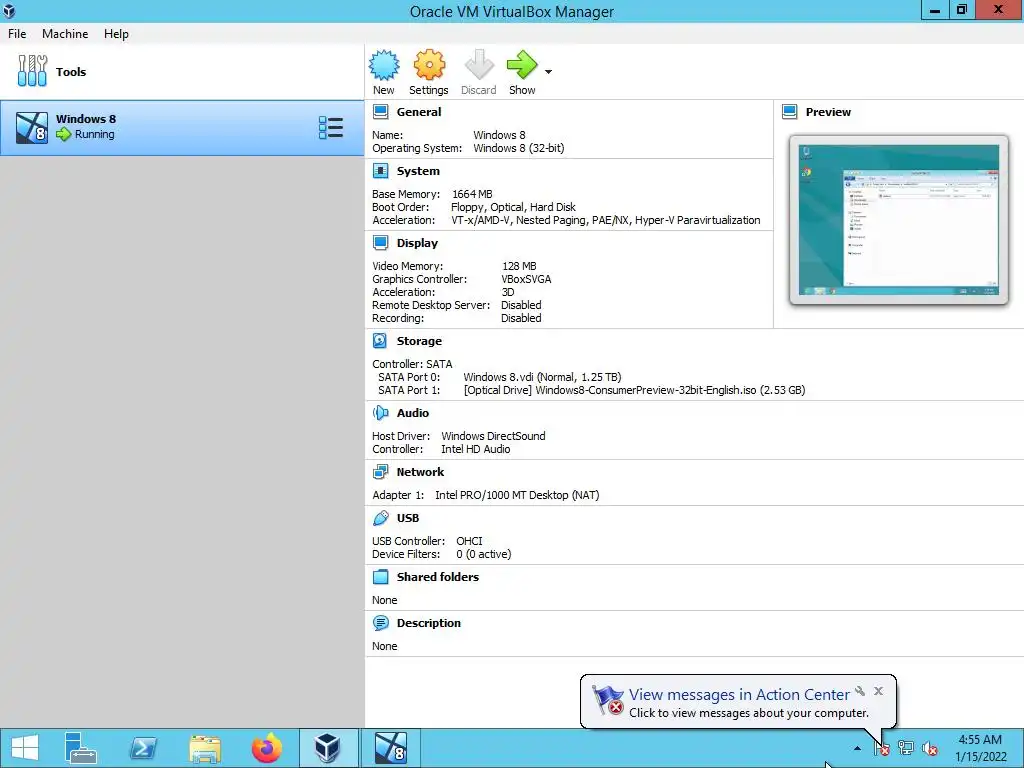The image size is (1024, 768).
Task: Click the wrench icon in the notification balloon
Action: [x=860, y=691]
